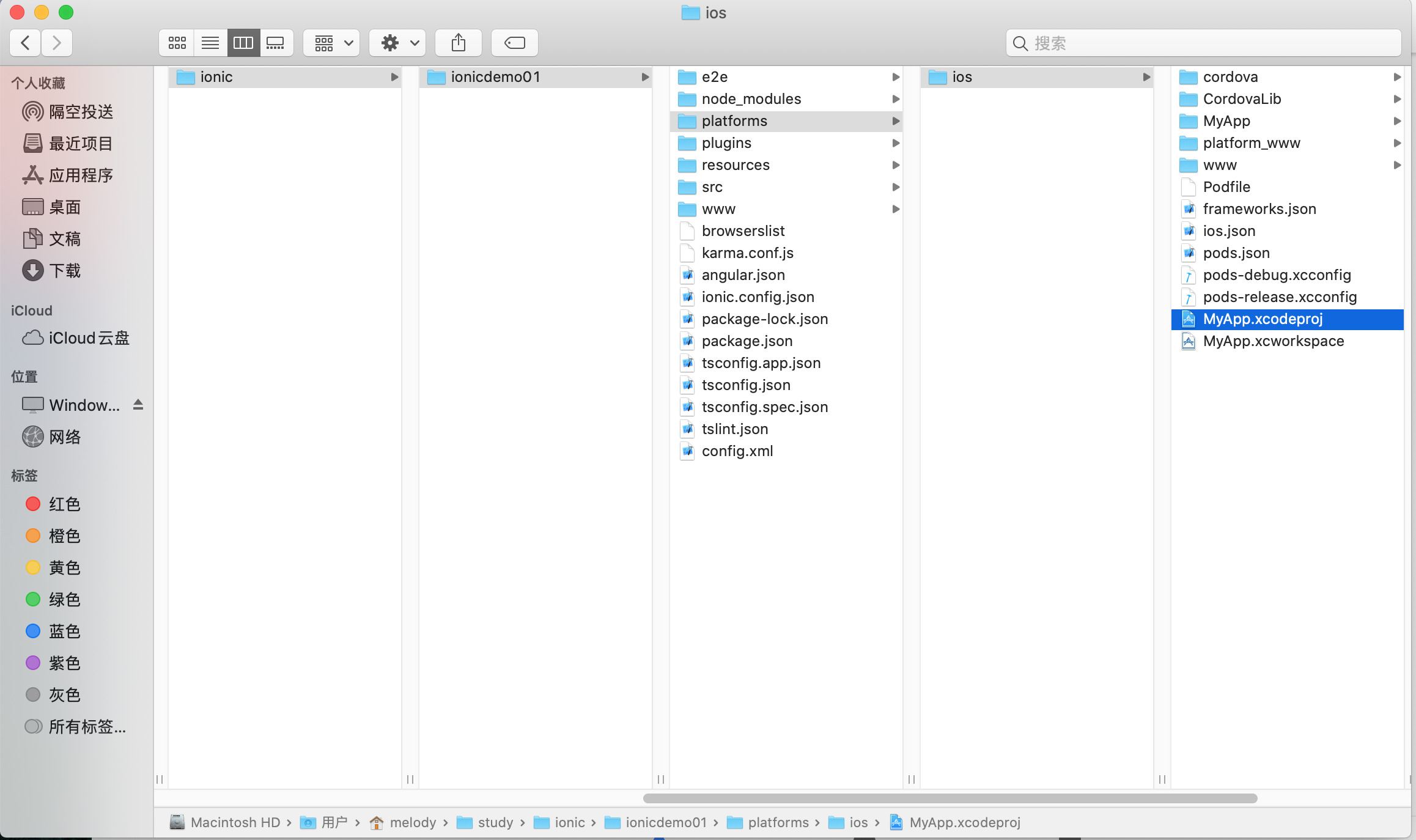This screenshot has height=840, width=1416.
Task: Click the horizontal scrollbar thumb
Action: pos(950,798)
